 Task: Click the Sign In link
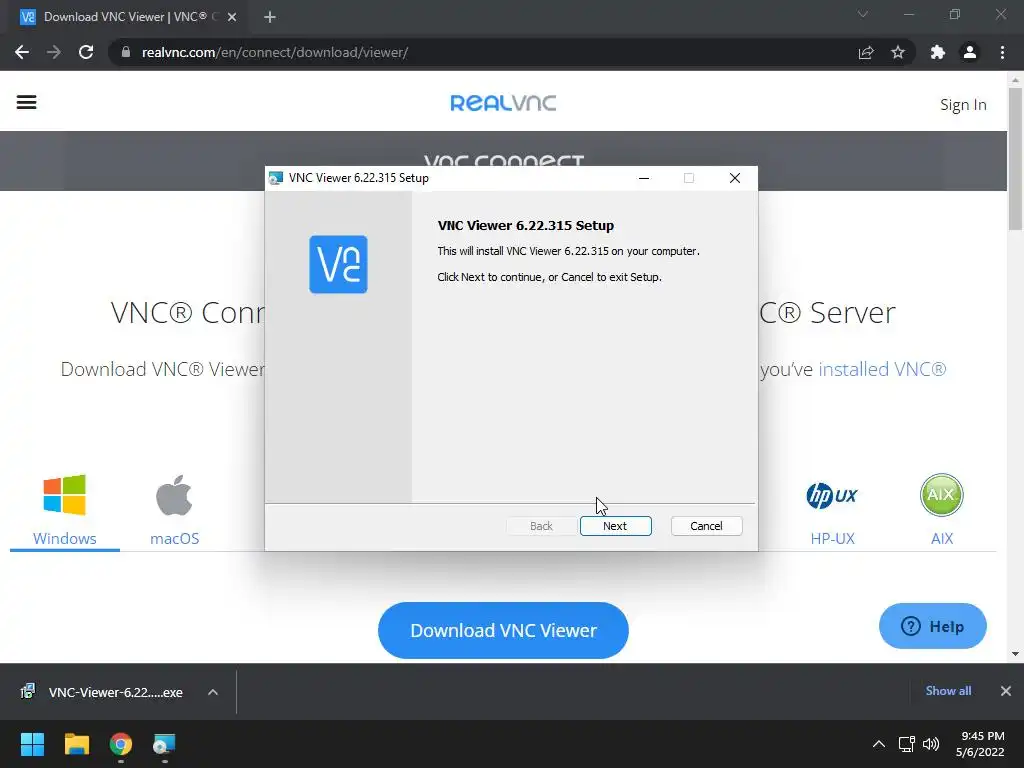tap(963, 104)
